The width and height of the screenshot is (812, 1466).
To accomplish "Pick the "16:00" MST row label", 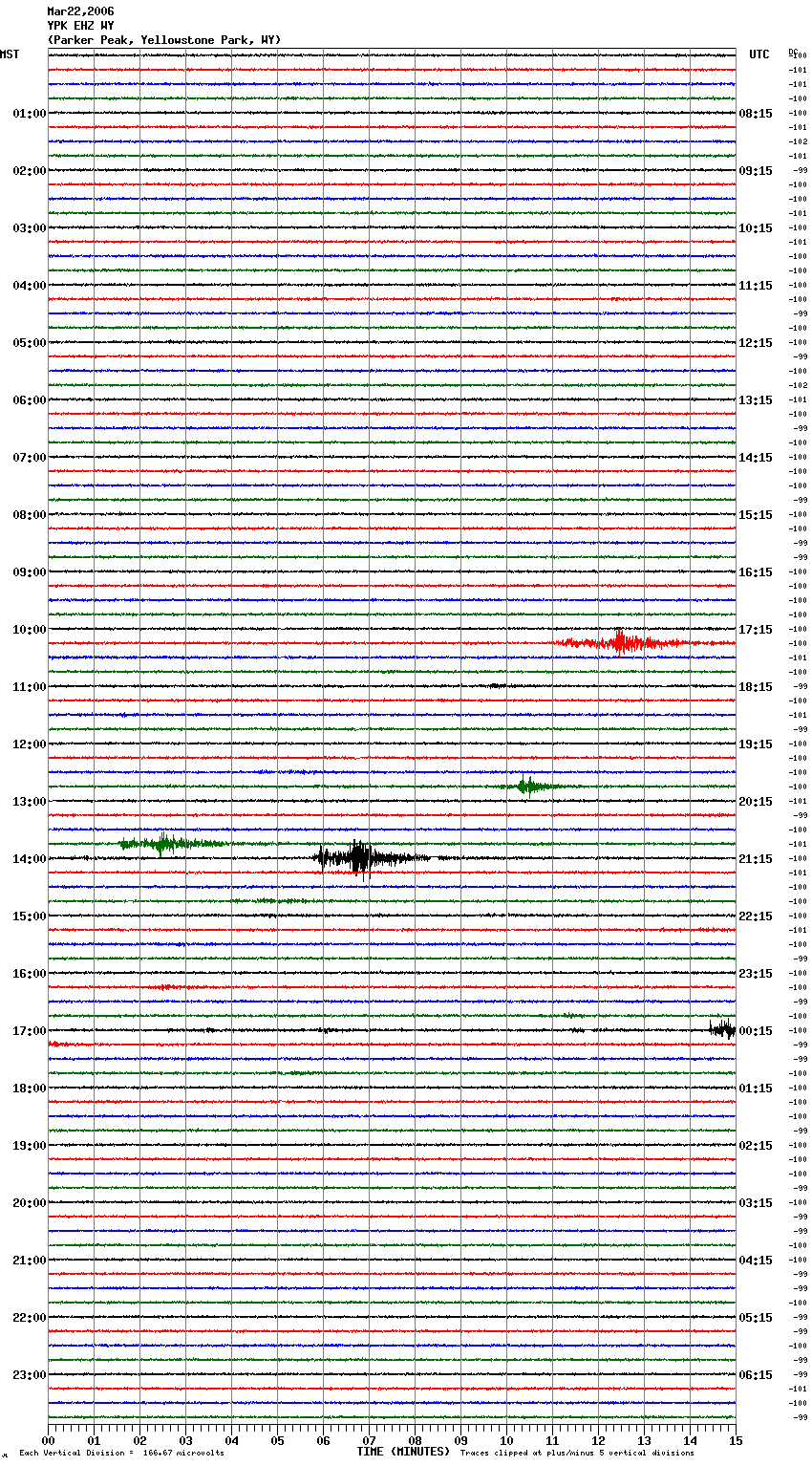I will point(29,974).
